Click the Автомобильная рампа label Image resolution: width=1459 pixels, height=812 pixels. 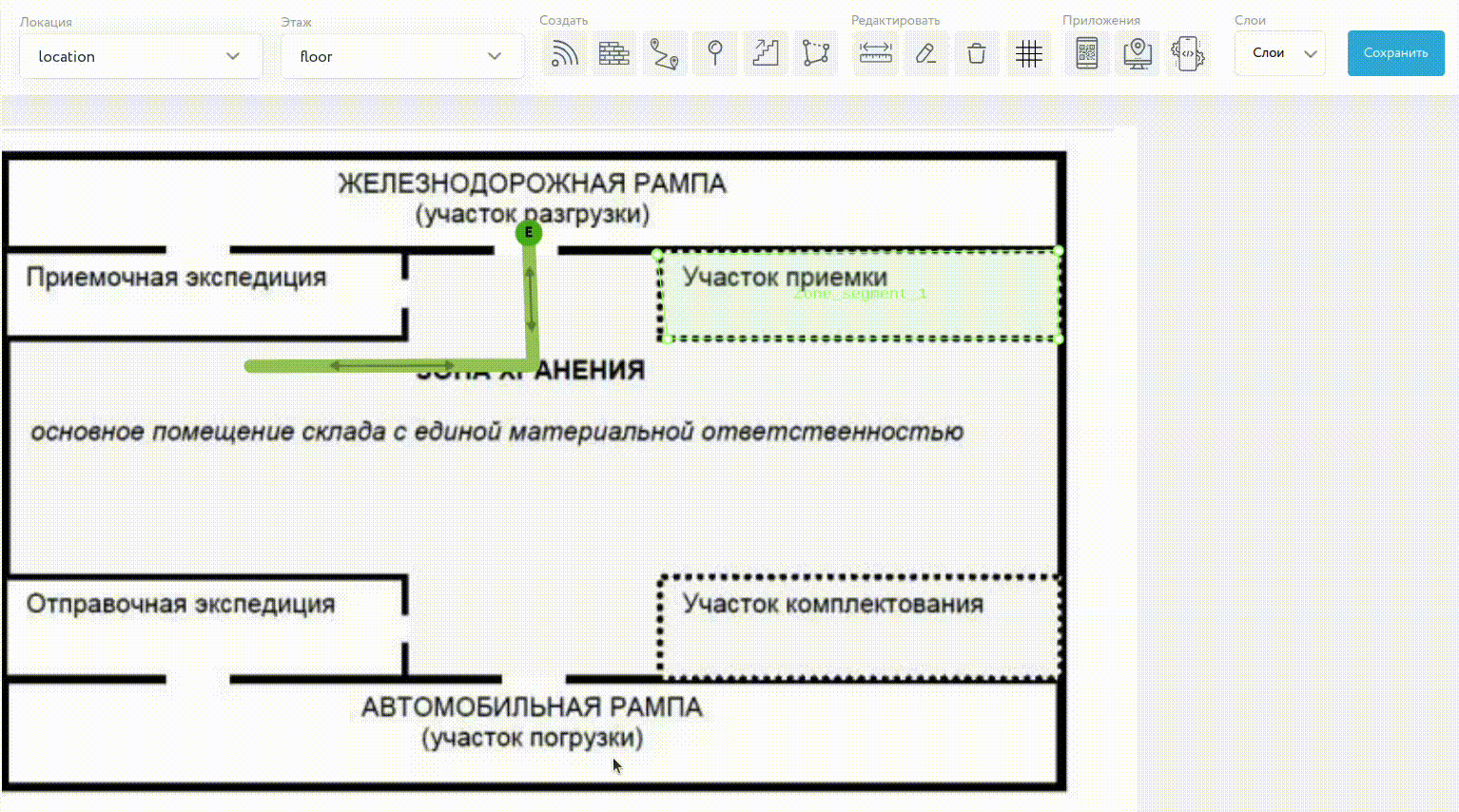pyautogui.click(x=533, y=707)
